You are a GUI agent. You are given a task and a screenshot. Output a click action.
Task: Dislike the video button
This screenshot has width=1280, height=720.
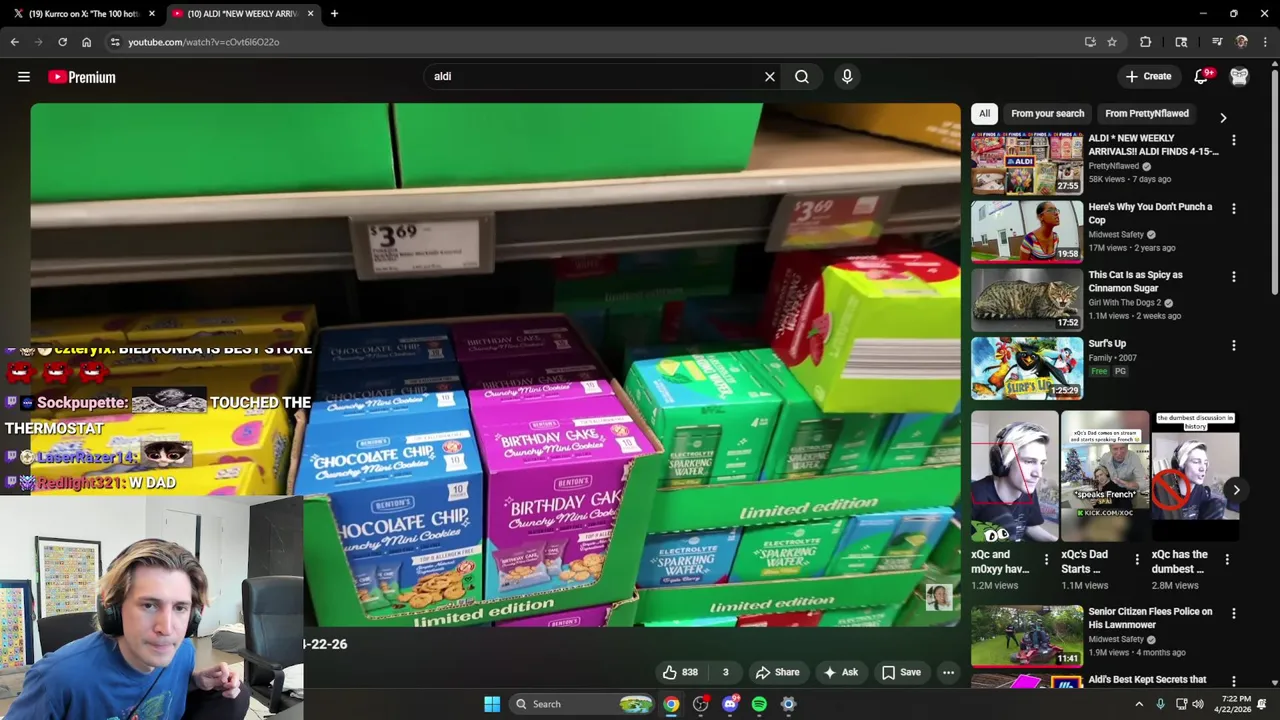click(726, 672)
